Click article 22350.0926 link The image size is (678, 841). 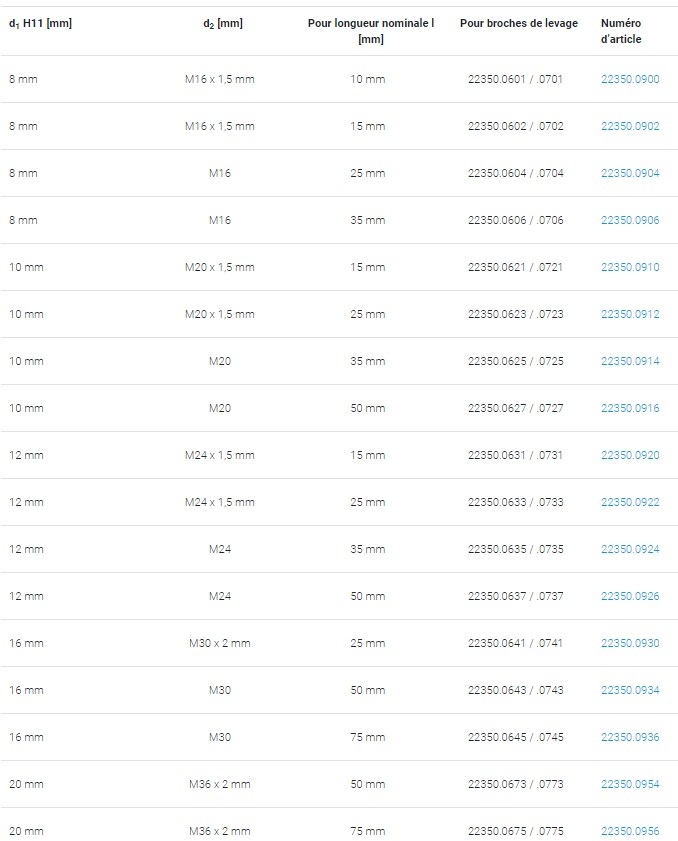630,596
